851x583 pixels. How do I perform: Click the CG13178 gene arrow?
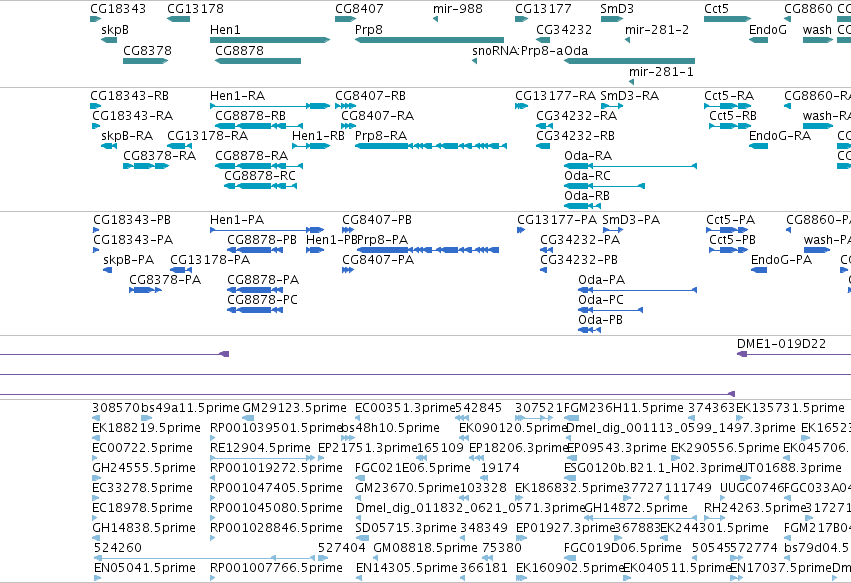point(179,19)
